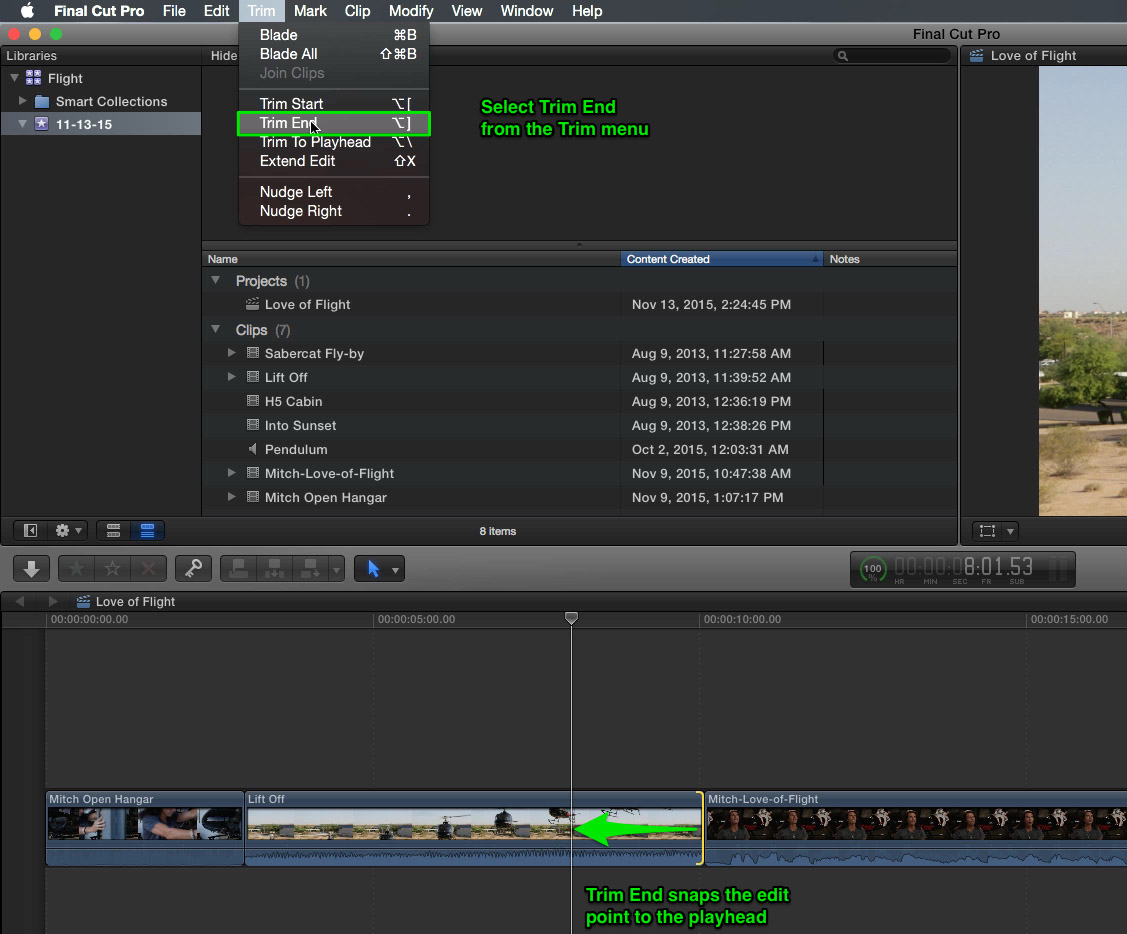Collapse the Clips group
1127x934 pixels.
point(216,329)
